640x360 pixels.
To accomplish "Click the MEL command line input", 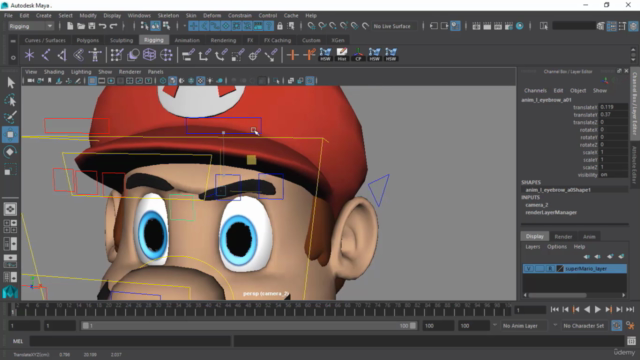I will tap(130, 341).
